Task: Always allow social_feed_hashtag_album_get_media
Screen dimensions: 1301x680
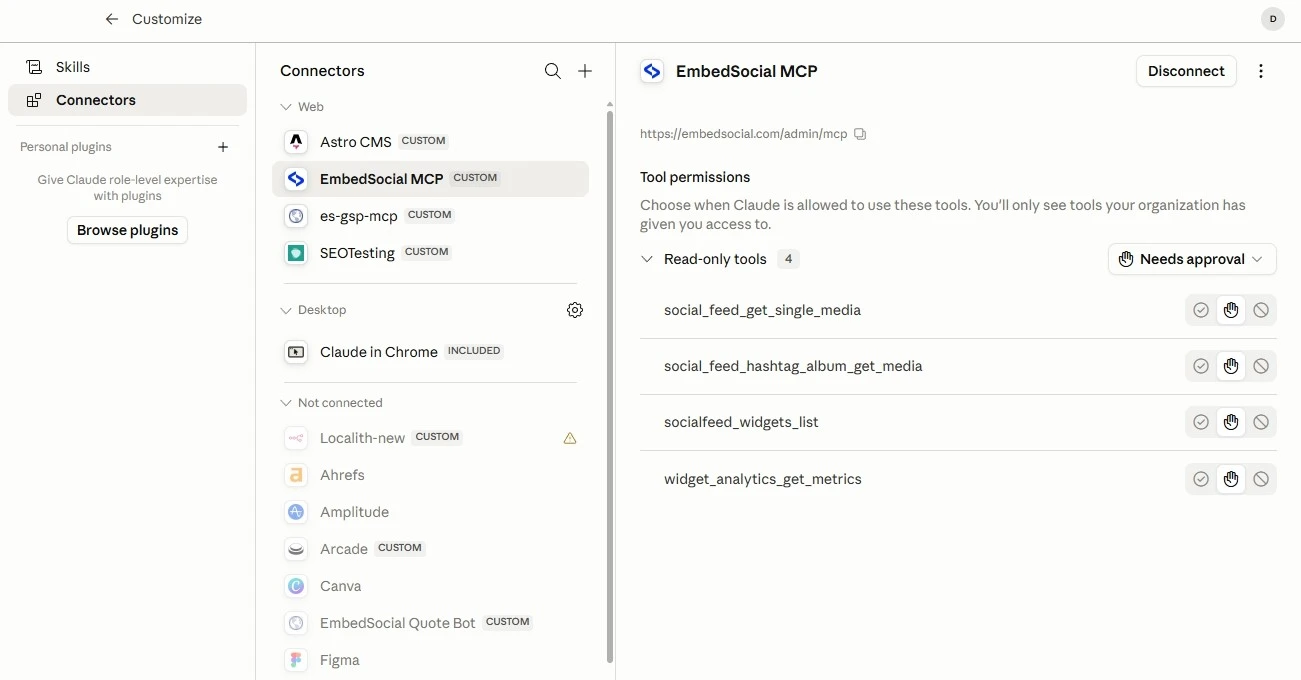Action: (x=1201, y=366)
